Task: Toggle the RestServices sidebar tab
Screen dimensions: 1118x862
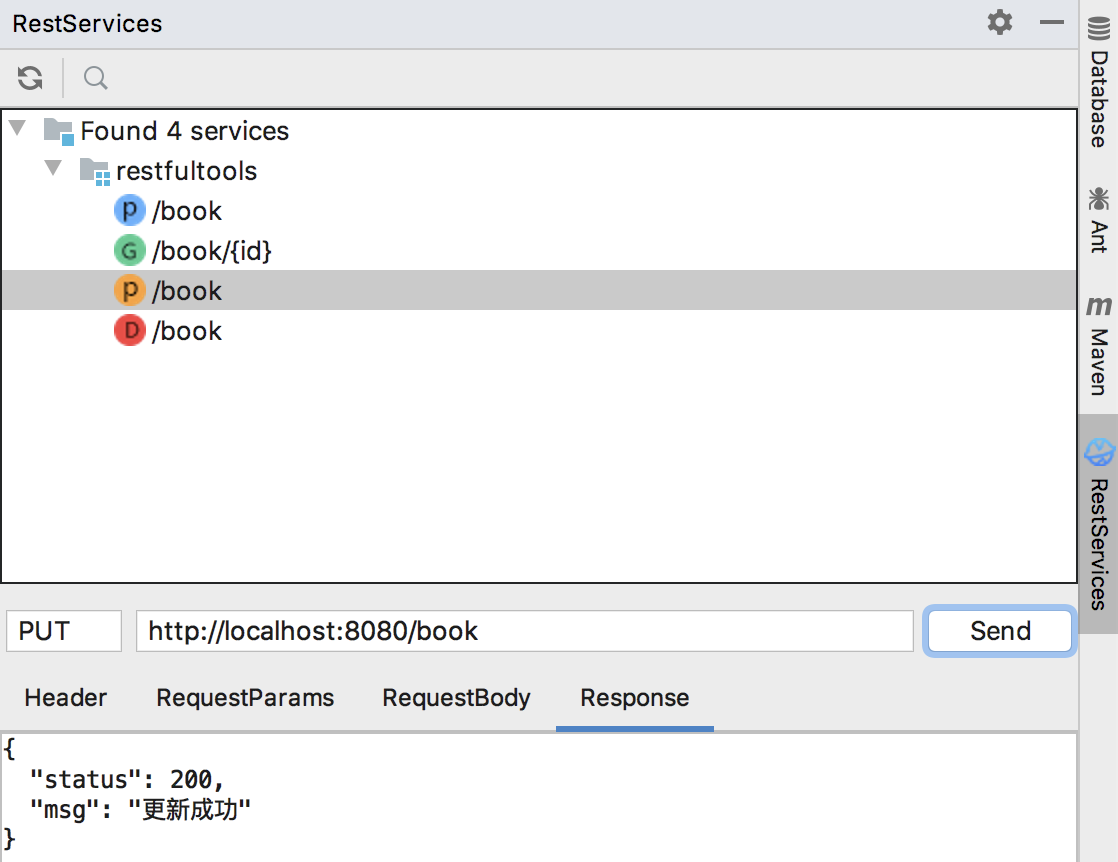Action: (x=1099, y=524)
